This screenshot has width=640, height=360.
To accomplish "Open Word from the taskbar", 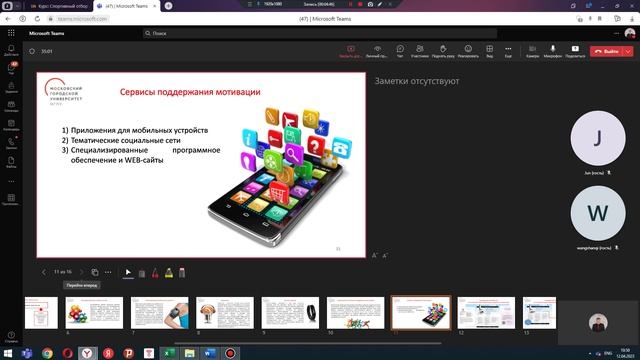I will click(210, 353).
